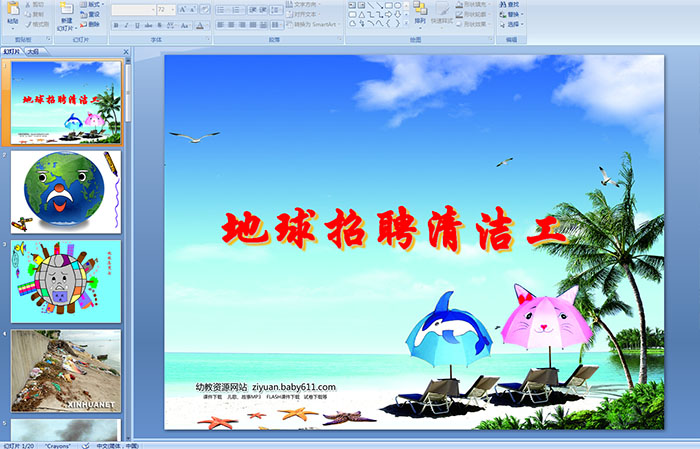This screenshot has height=449, width=700.
Task: Click the Increase Indent icon
Action: point(263,9)
